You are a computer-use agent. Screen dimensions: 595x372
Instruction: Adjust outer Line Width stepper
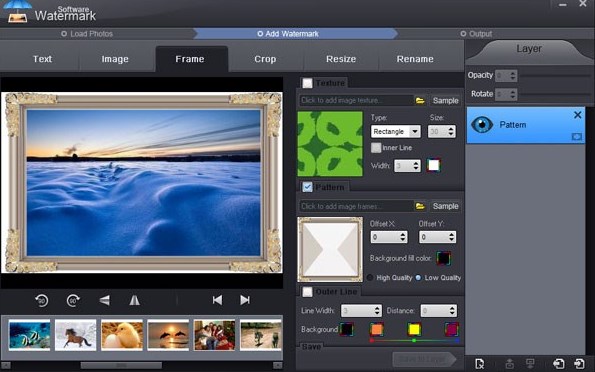pyautogui.click(x=361, y=311)
